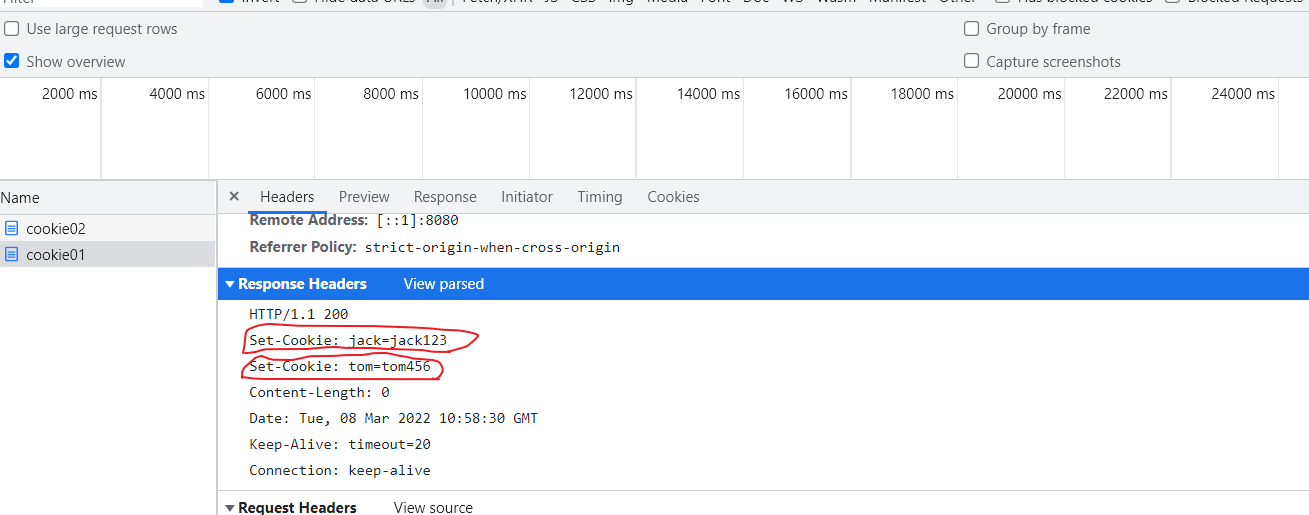Enable Group by frame checkbox

click(x=971, y=29)
